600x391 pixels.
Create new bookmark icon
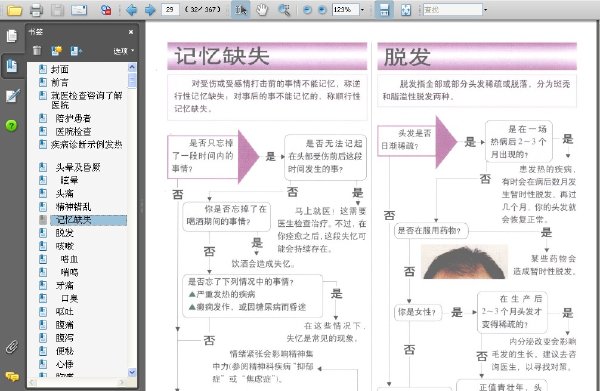(56, 50)
